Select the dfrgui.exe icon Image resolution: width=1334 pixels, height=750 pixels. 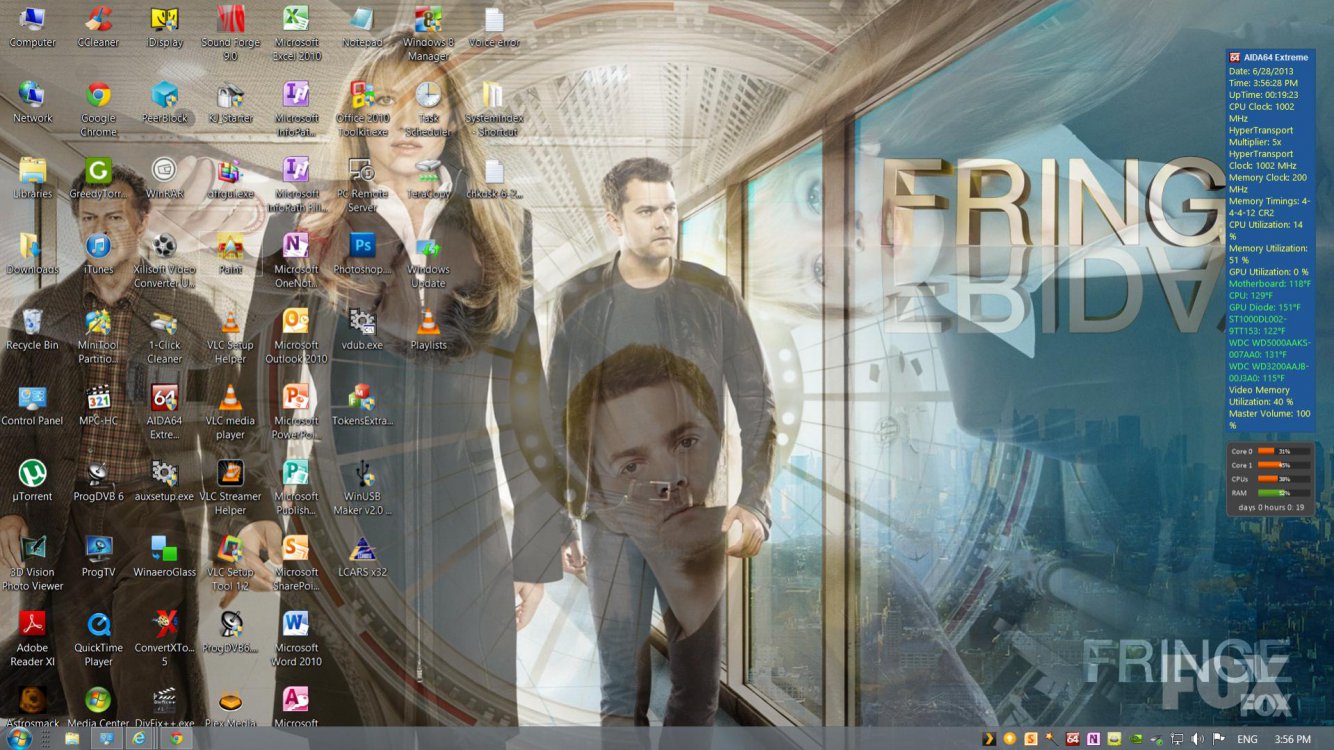tap(231, 178)
